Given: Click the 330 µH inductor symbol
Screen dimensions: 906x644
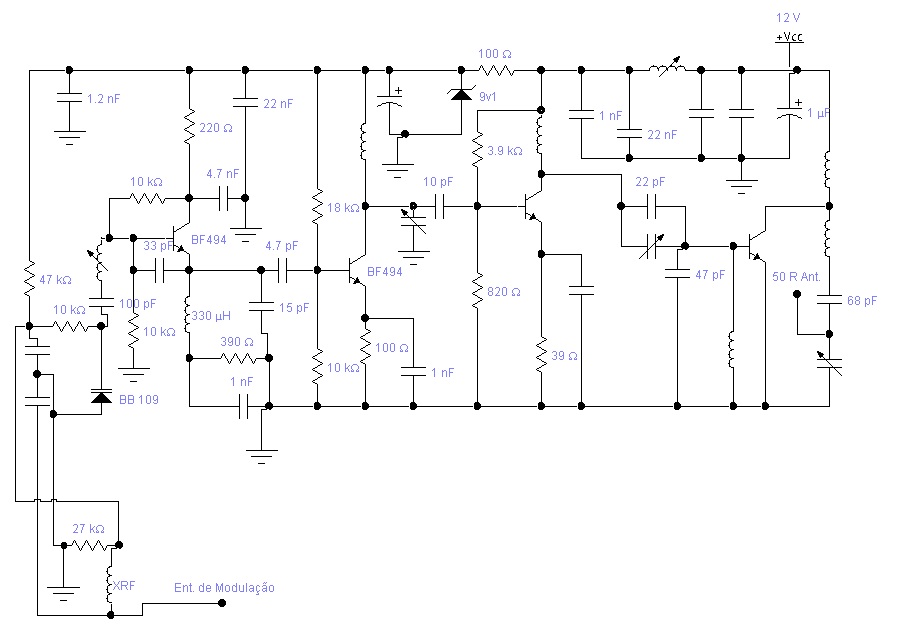Looking at the screenshot, I should tap(188, 318).
